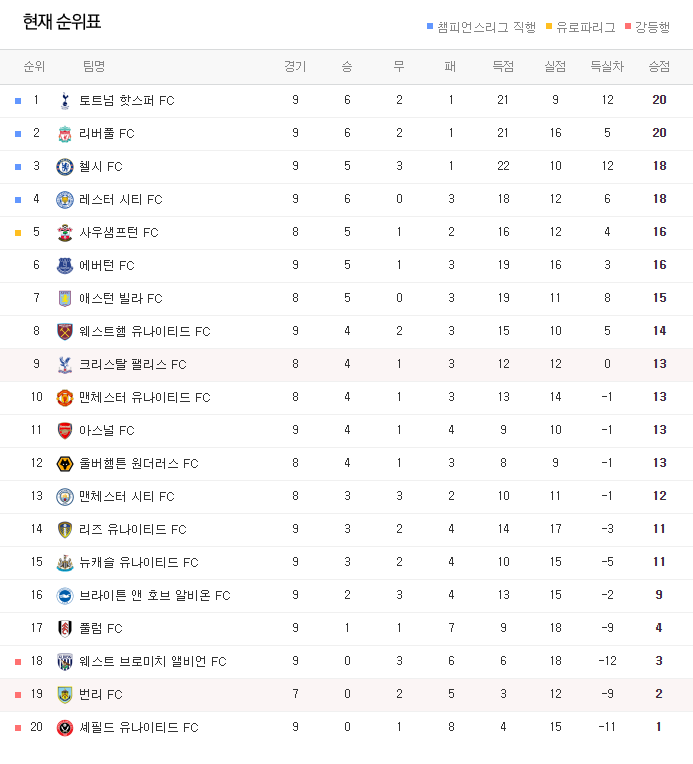Click the Crystal Palace crest icon
This screenshot has width=693, height=764.
(x=65, y=364)
